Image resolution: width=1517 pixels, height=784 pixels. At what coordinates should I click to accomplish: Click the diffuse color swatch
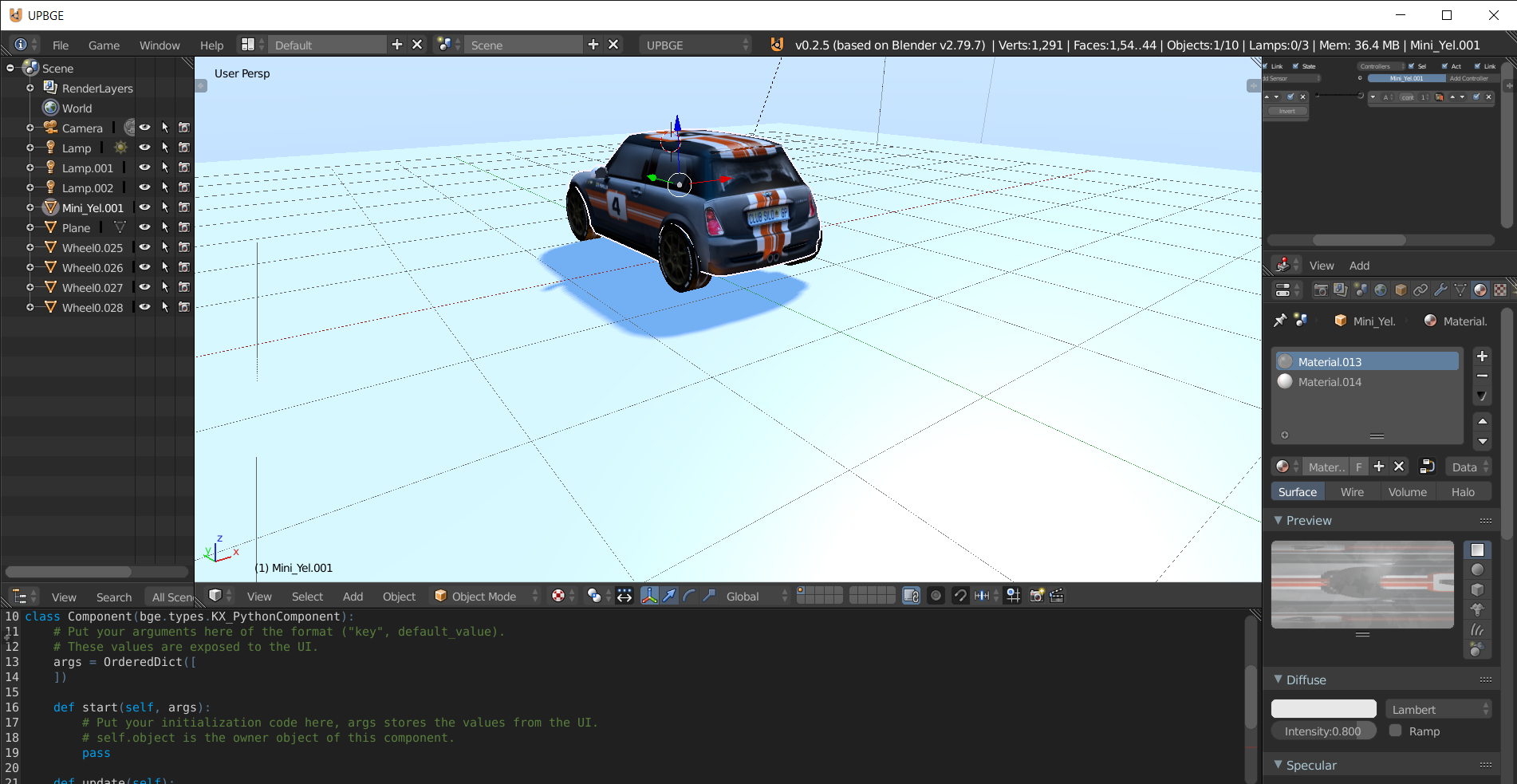coord(1324,709)
